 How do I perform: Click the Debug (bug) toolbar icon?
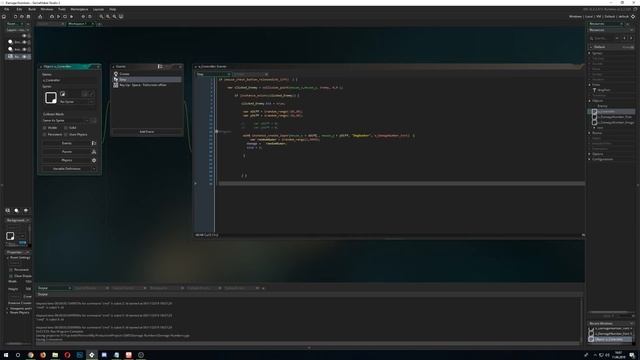(x=52, y=17)
